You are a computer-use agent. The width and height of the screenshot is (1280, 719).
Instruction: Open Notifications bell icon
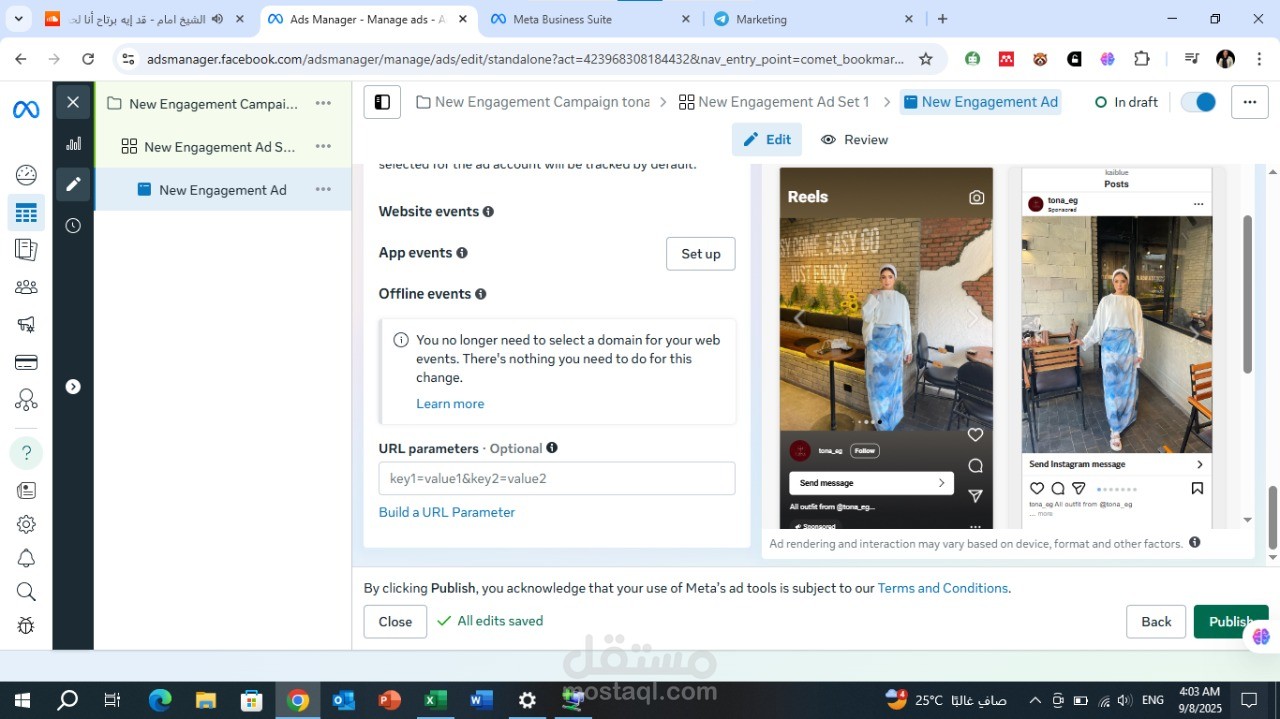pos(26,558)
